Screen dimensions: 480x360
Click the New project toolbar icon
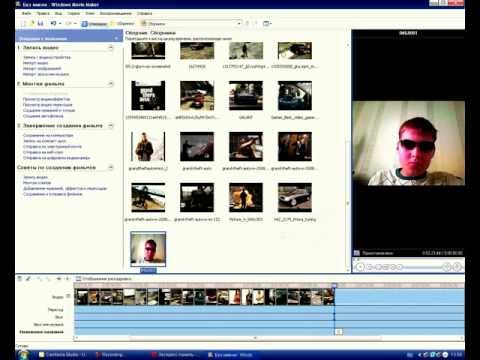tap(24, 23)
